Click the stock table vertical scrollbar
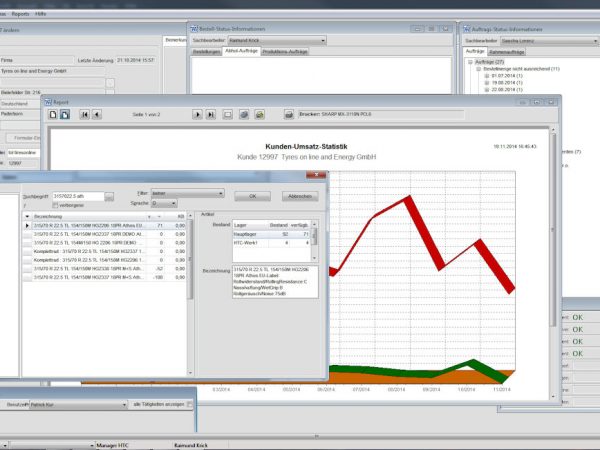 pyautogui.click(x=315, y=241)
